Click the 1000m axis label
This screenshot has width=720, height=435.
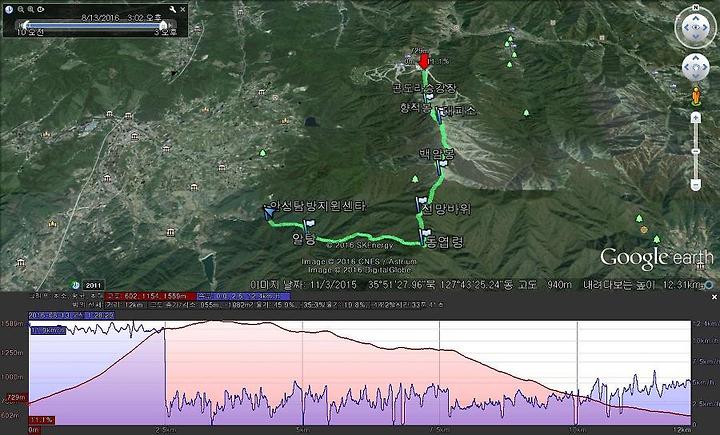(x=12, y=376)
